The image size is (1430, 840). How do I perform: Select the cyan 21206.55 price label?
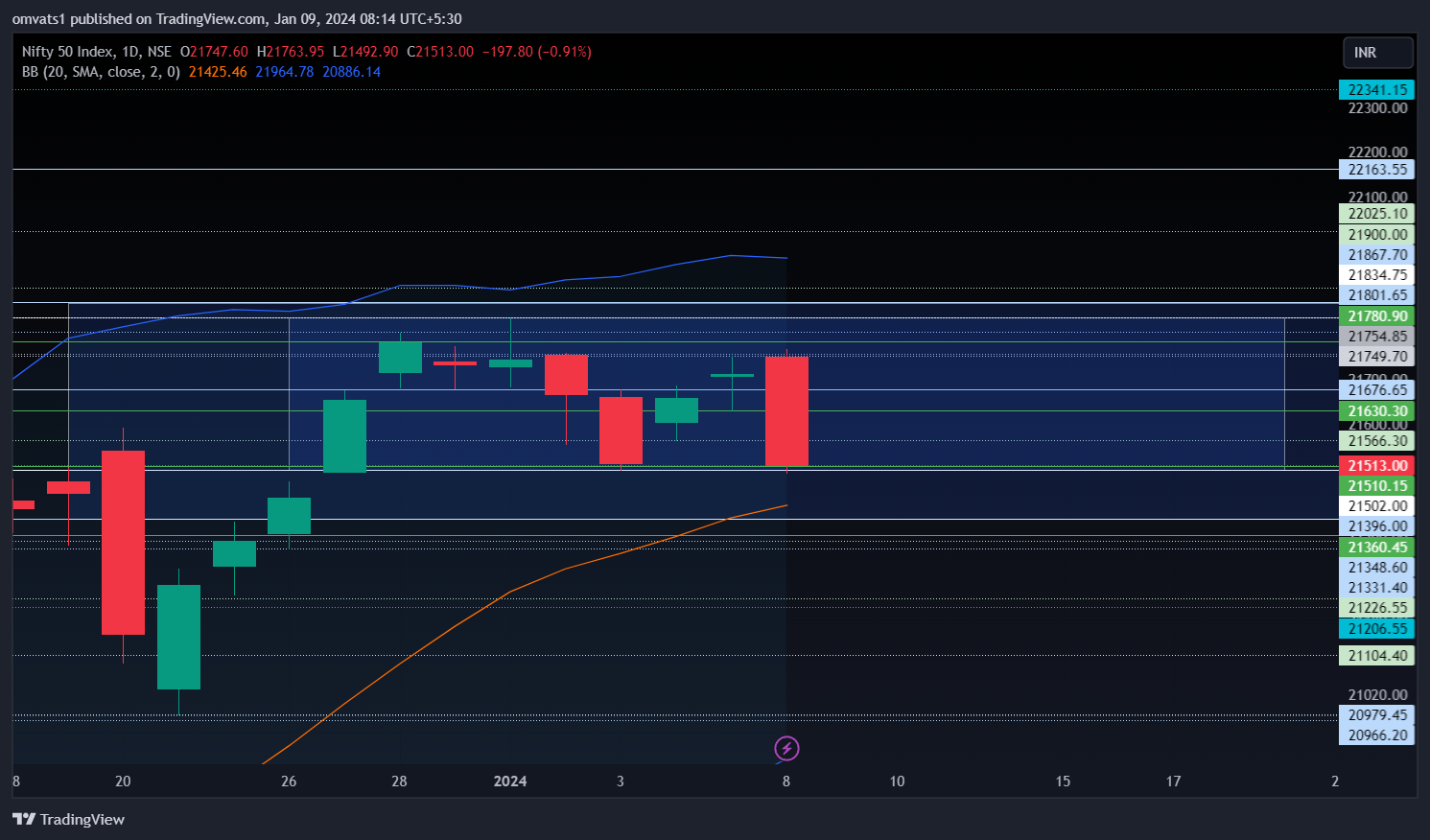pyautogui.click(x=1376, y=629)
